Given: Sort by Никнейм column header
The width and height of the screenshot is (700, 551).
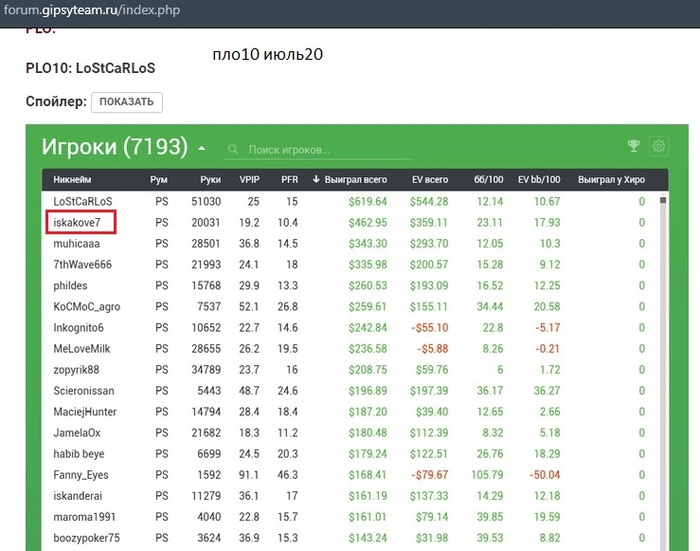Looking at the screenshot, I should coord(72,179).
